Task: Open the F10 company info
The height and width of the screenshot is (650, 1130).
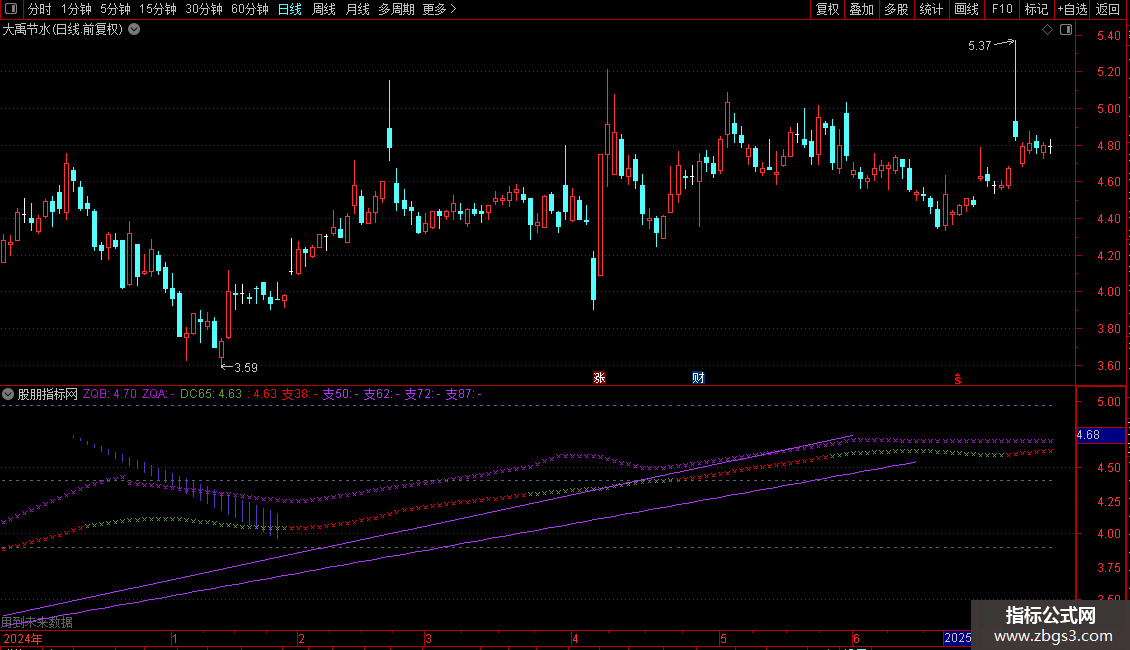Action: point(1002,9)
